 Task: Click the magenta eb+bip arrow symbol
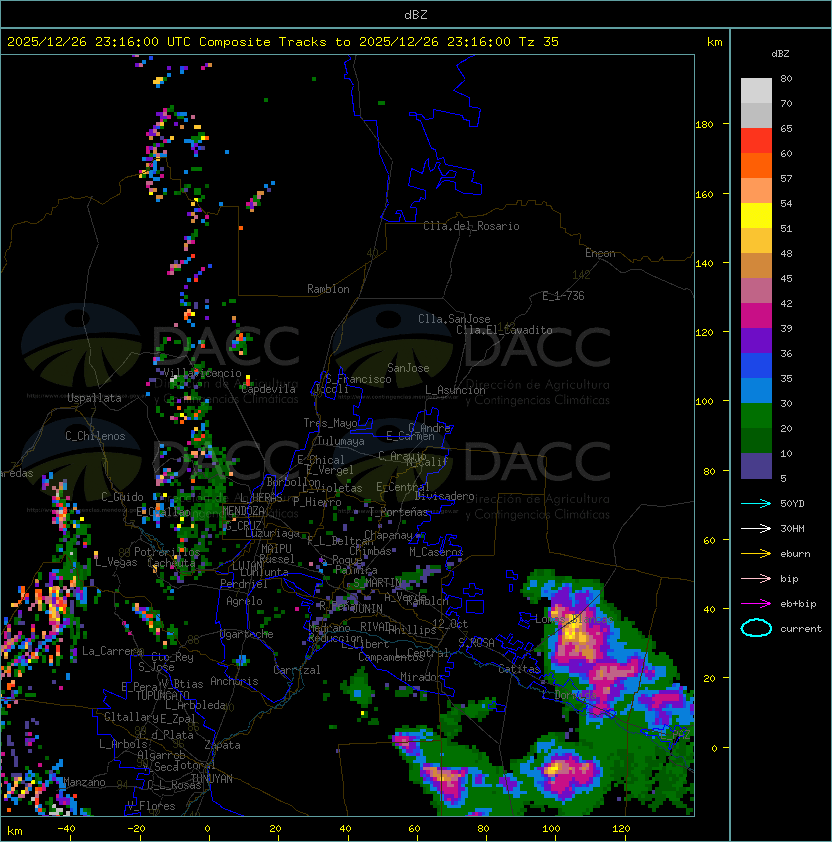tap(756, 604)
